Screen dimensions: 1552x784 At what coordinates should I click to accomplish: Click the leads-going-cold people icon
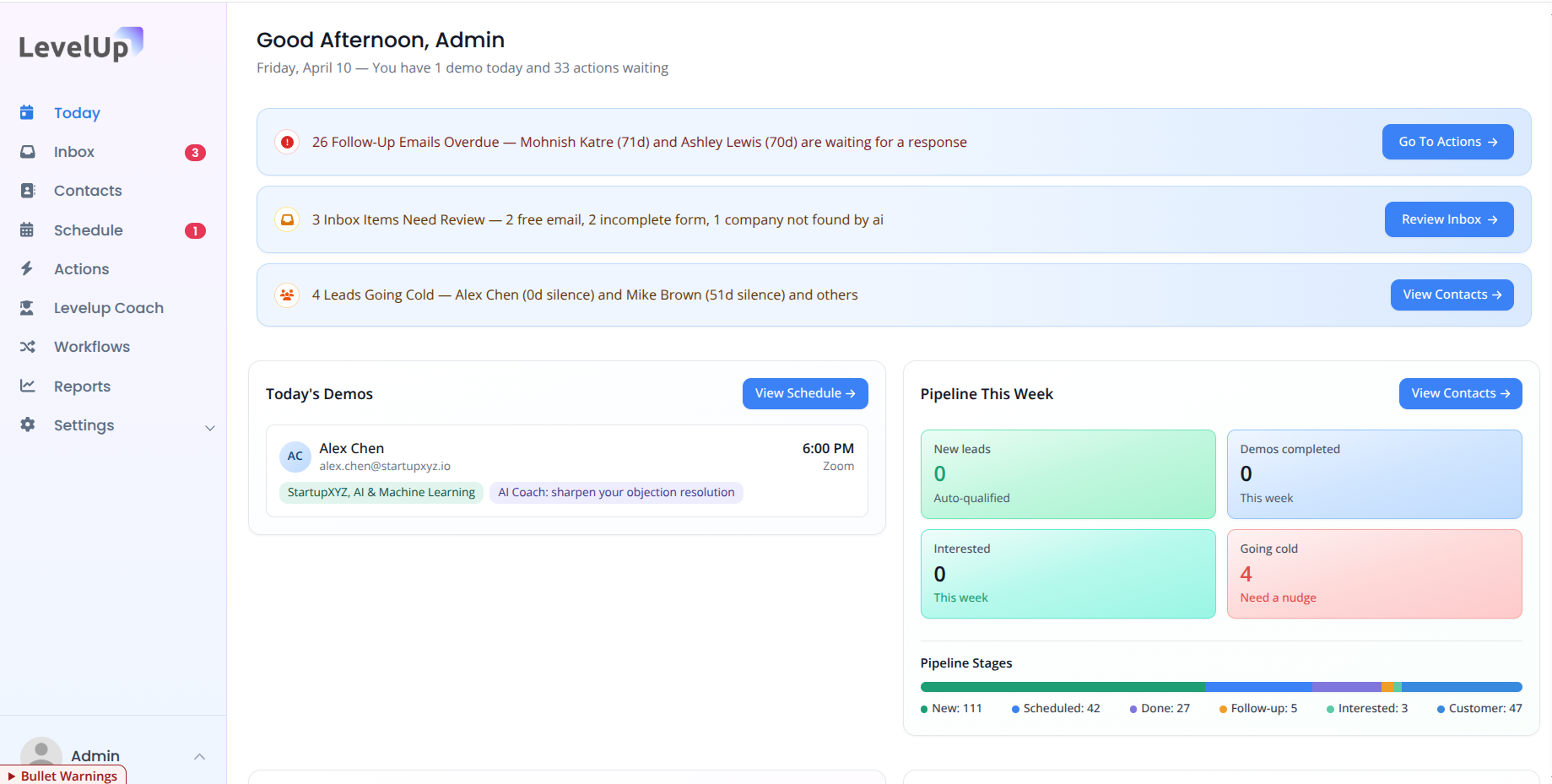pyautogui.click(x=287, y=295)
